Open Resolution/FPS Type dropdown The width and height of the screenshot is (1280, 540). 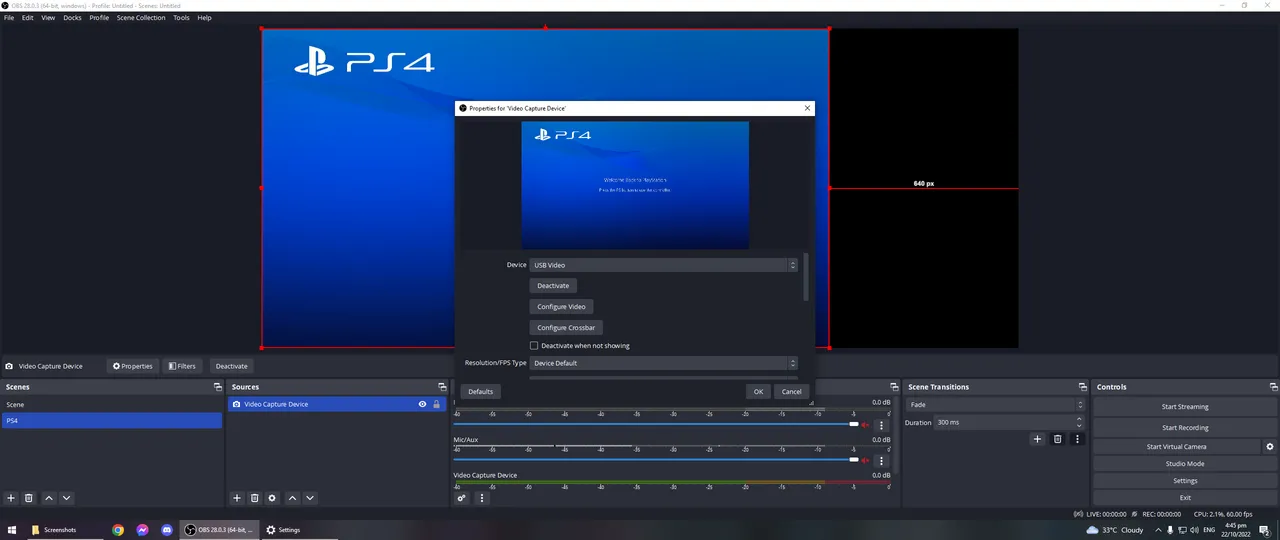coord(663,363)
